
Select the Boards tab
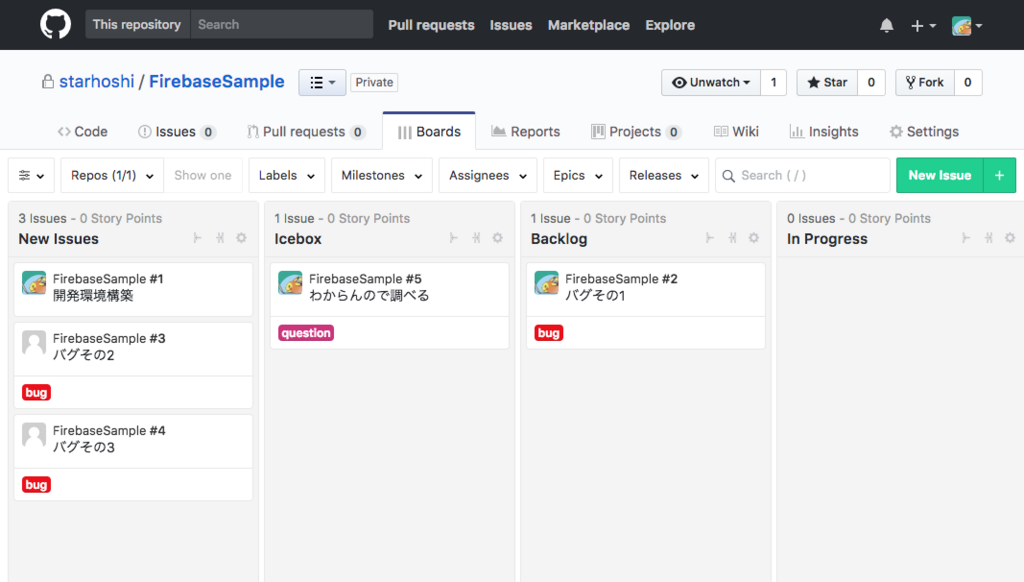(x=429, y=131)
